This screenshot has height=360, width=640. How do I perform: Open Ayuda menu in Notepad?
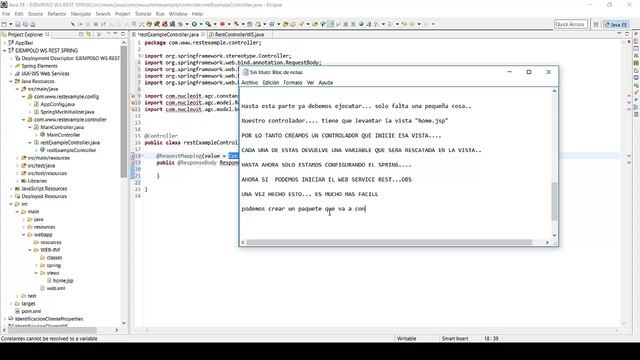pyautogui.click(x=325, y=82)
